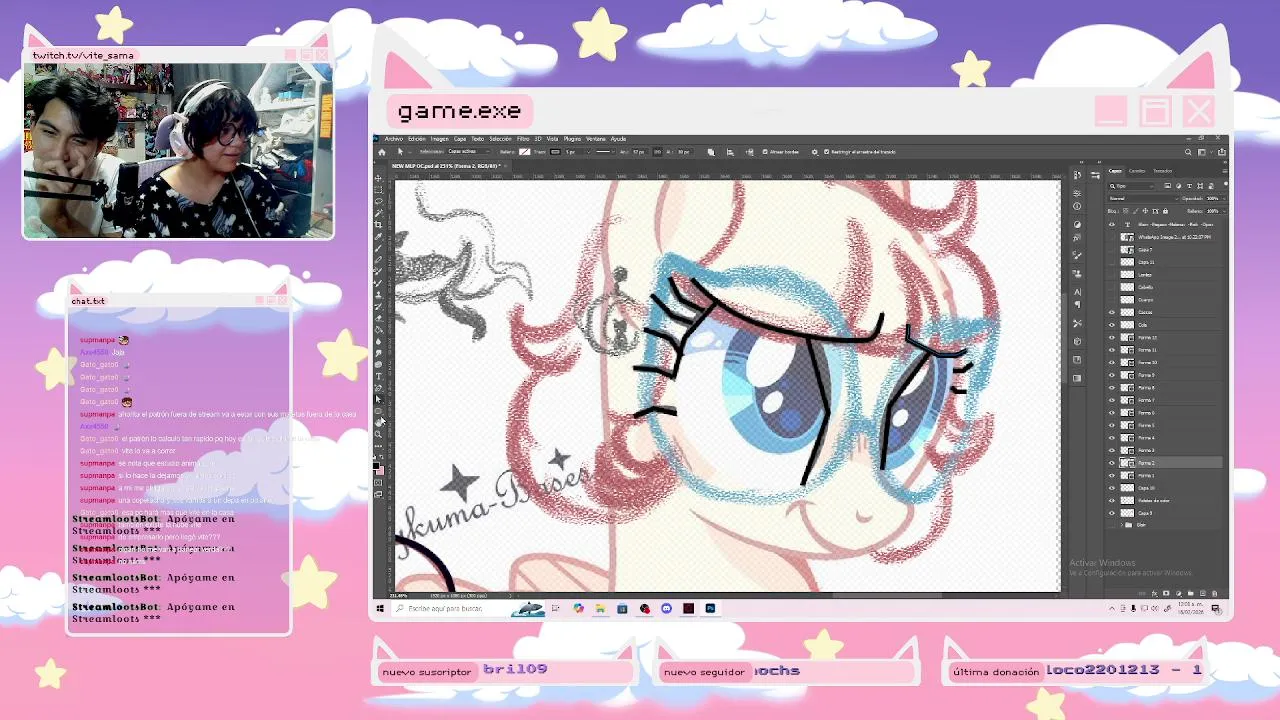1280x720 pixels.
Task: Switch to the Canales tab
Action: pos(1137,171)
